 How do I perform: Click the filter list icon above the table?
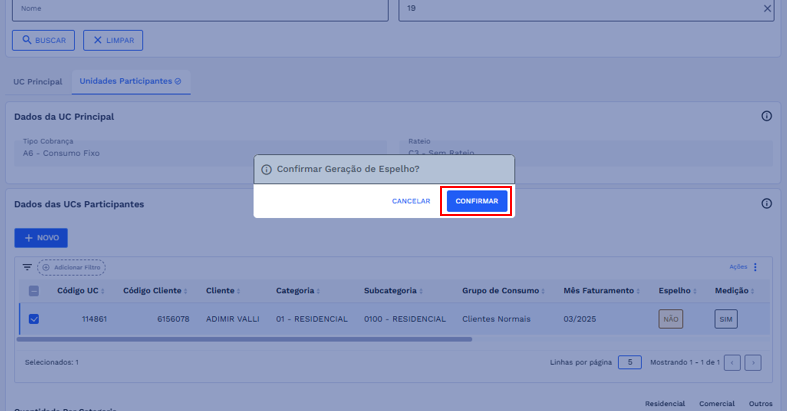pos(27,268)
